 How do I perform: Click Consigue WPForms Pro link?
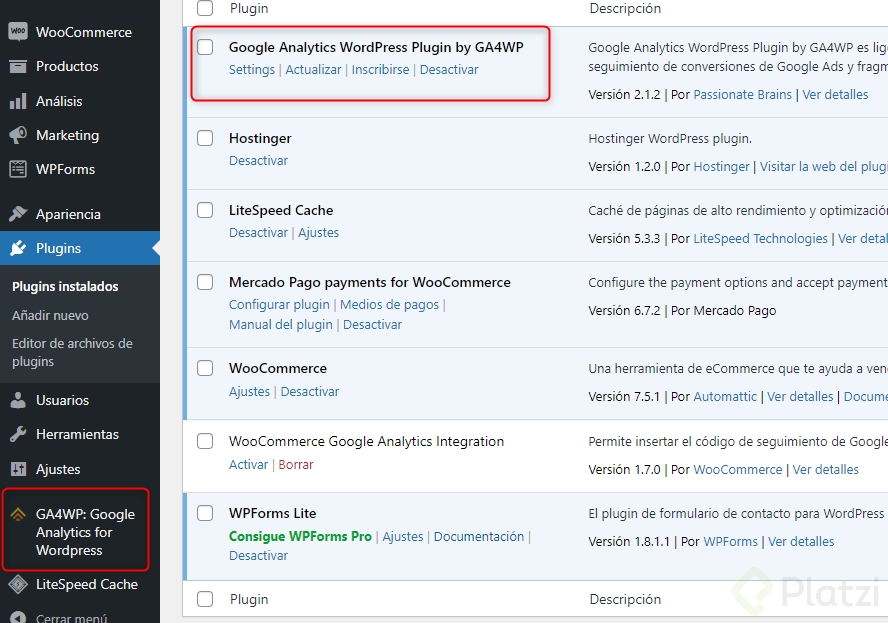click(300, 536)
